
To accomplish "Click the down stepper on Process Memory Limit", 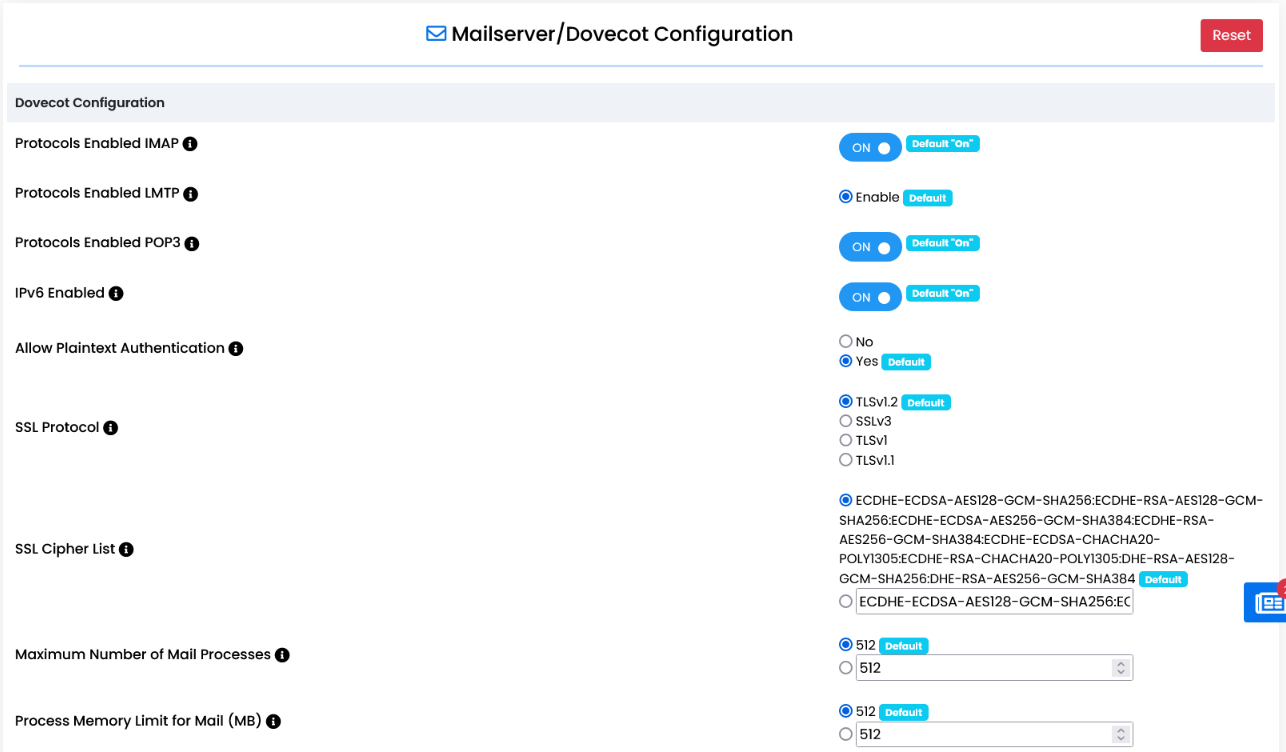I will pos(1123,739).
